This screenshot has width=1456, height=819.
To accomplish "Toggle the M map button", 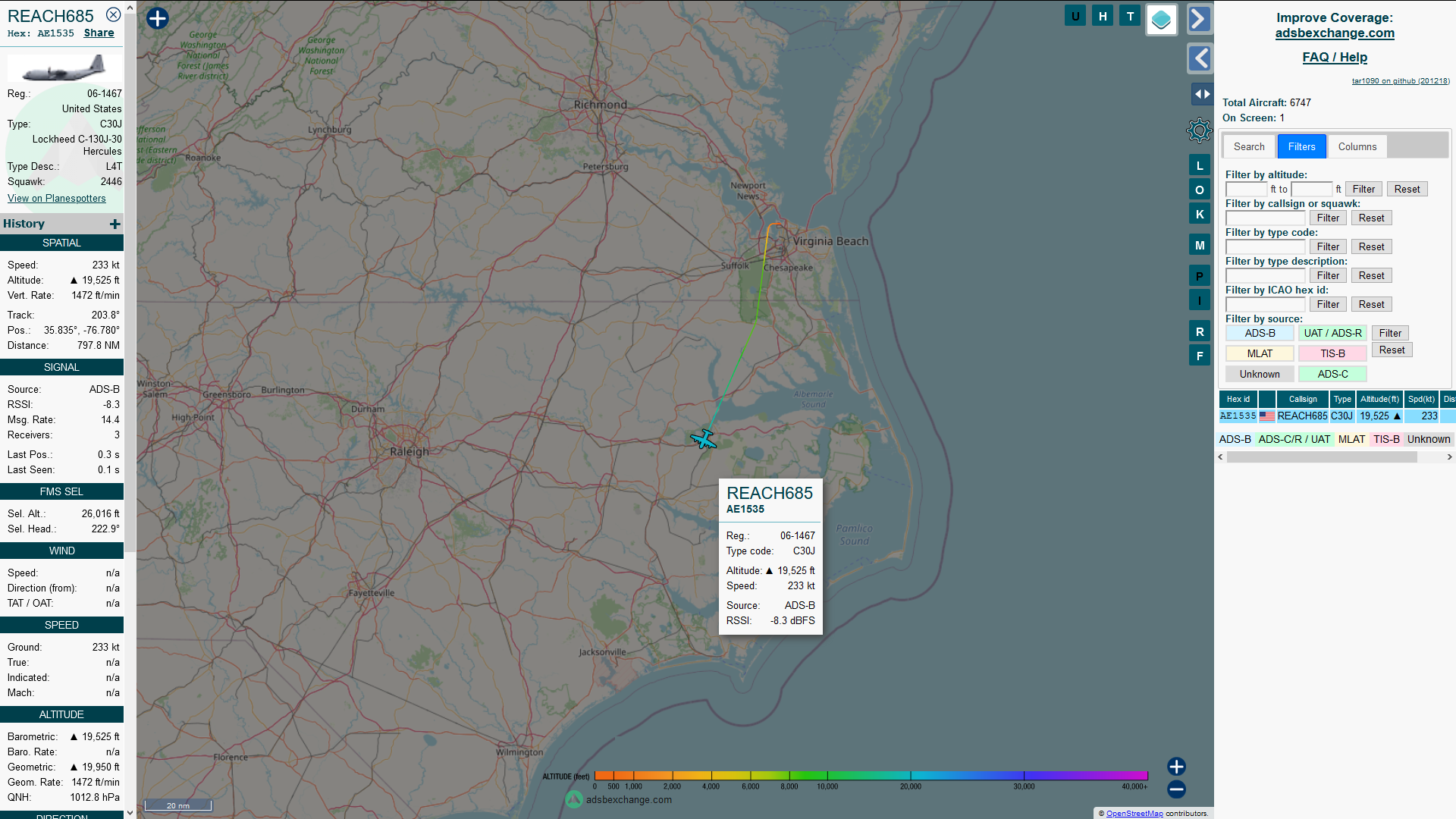I will [1200, 245].
